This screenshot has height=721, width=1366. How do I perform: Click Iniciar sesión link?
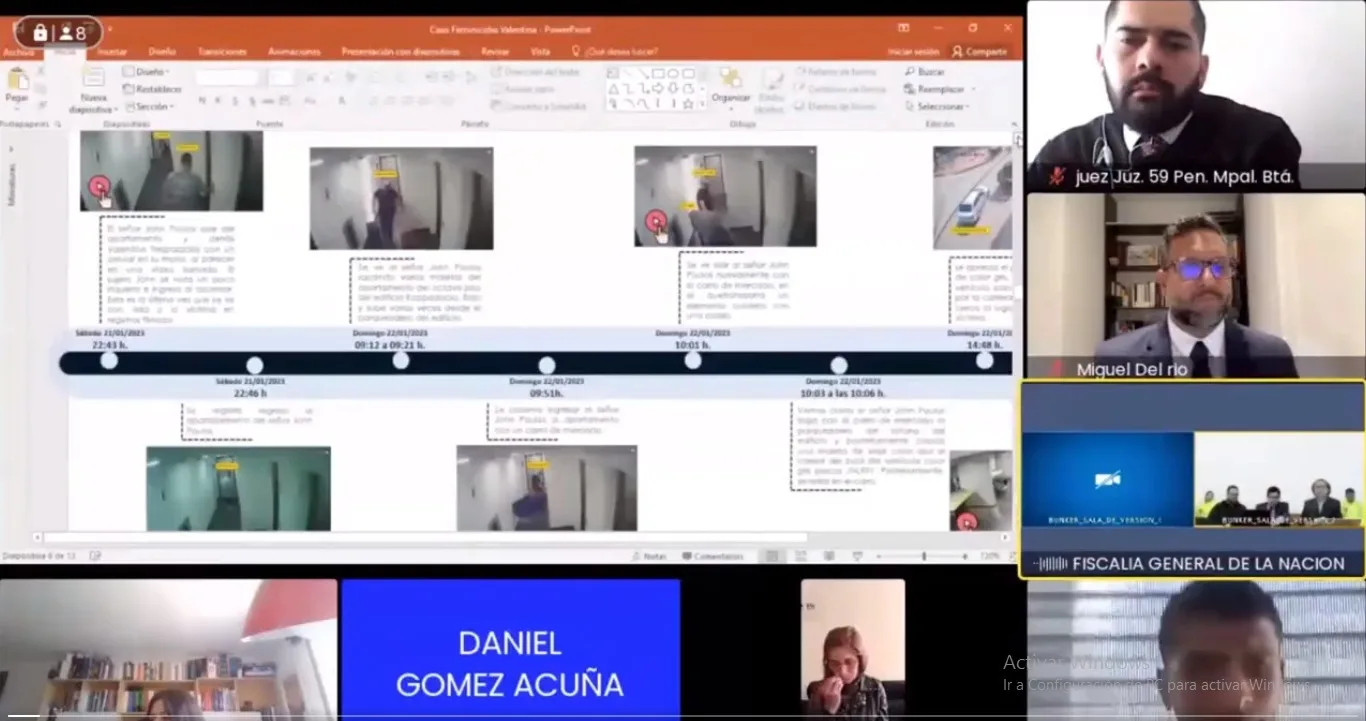(x=913, y=51)
